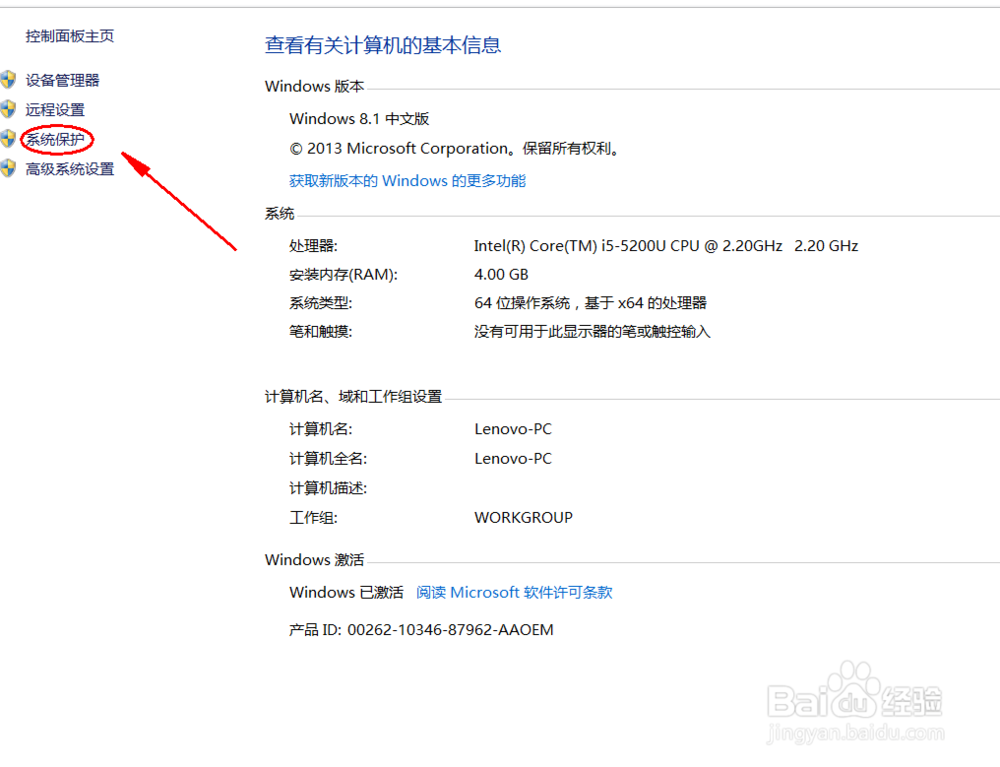Screen dimensions: 1000x767
Task: Click the shield icon beside 远程设置
Action: (10, 109)
